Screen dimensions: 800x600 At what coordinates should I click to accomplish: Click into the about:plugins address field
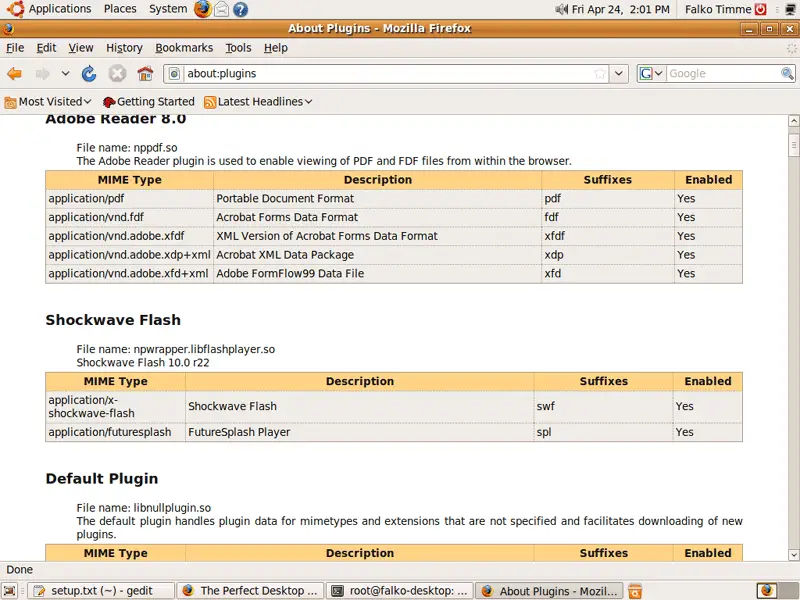tap(388, 74)
